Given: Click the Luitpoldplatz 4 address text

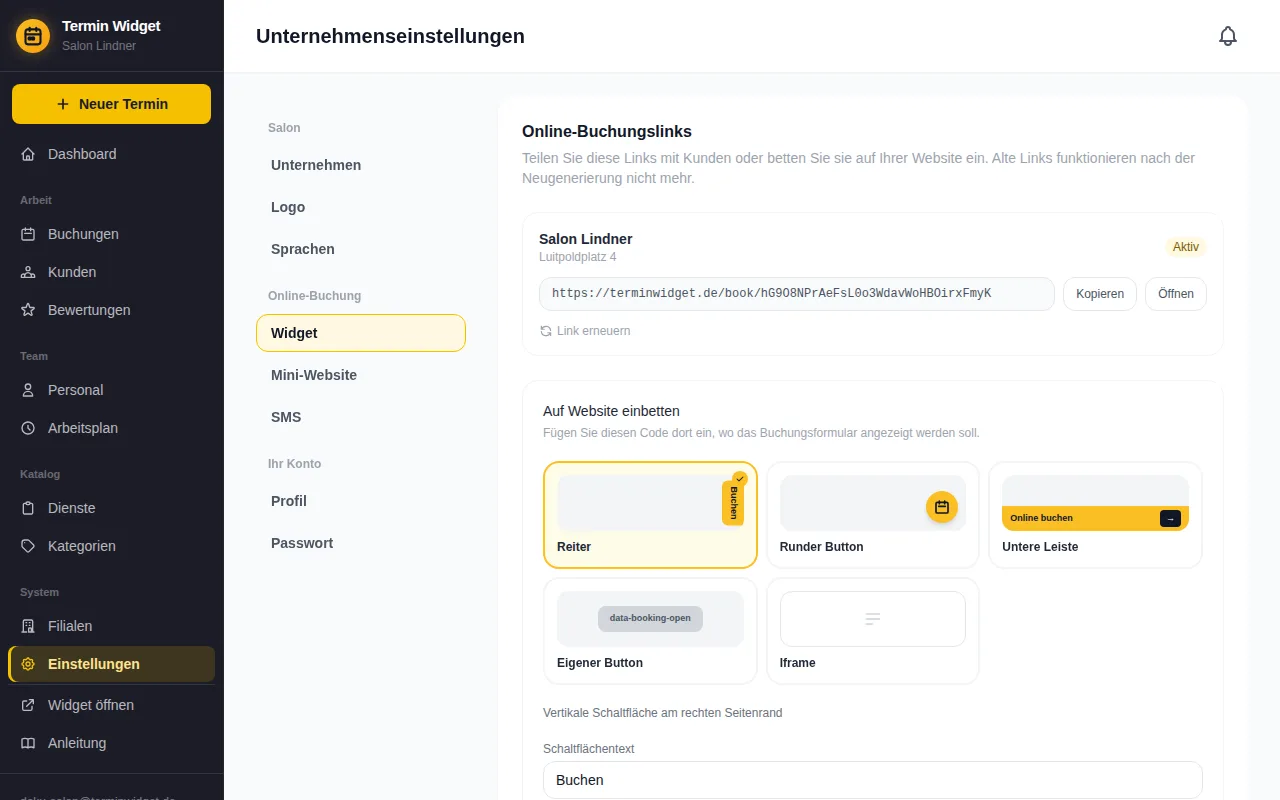Looking at the screenshot, I should coord(578,257).
